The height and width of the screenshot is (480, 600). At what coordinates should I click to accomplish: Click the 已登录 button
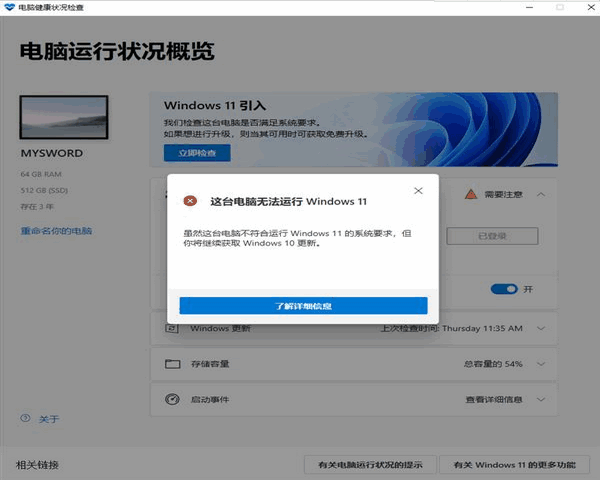(x=491, y=236)
